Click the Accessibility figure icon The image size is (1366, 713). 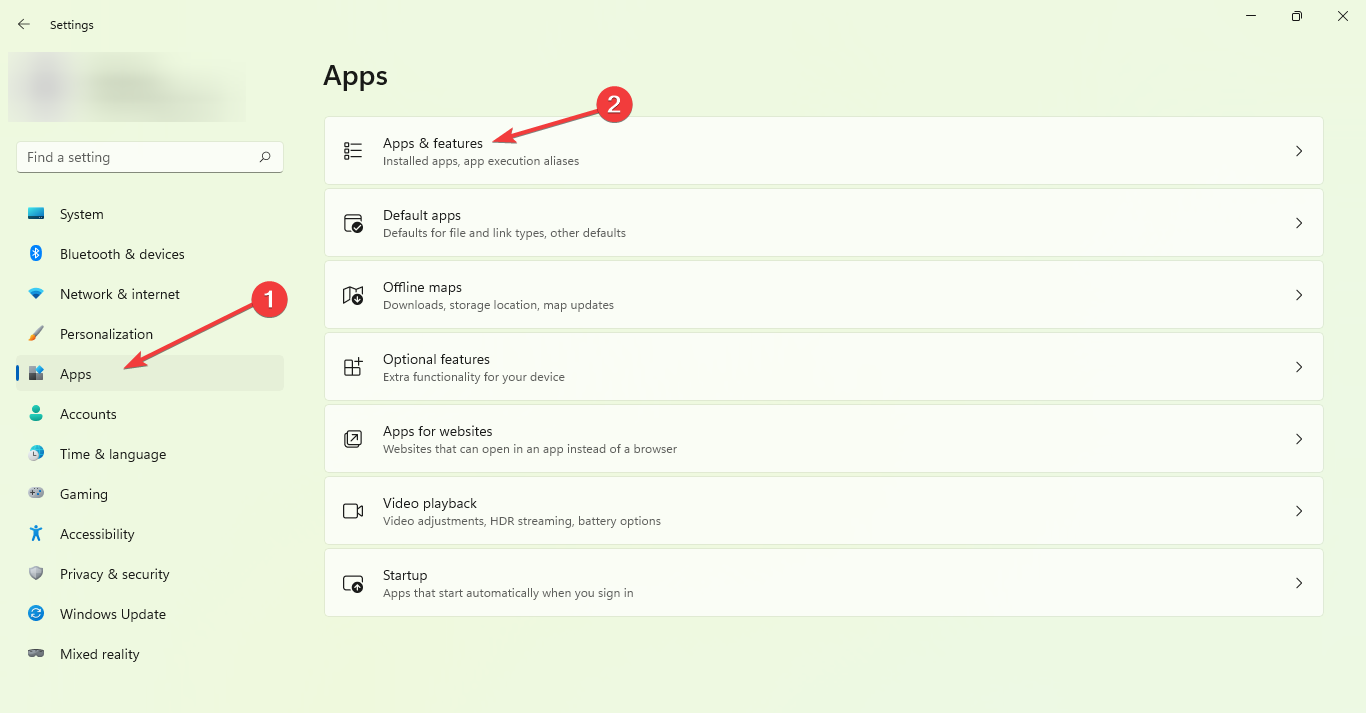36,534
